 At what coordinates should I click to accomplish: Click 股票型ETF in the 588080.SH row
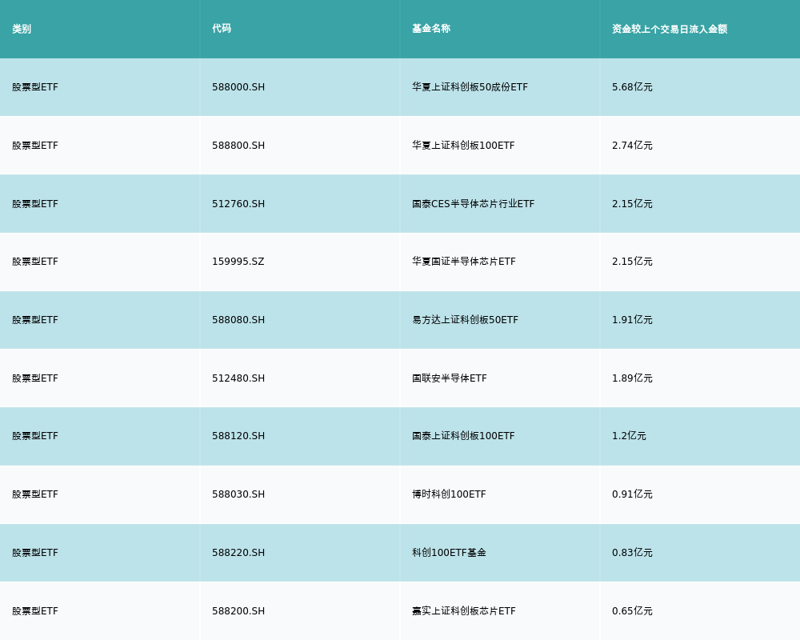tap(35, 319)
